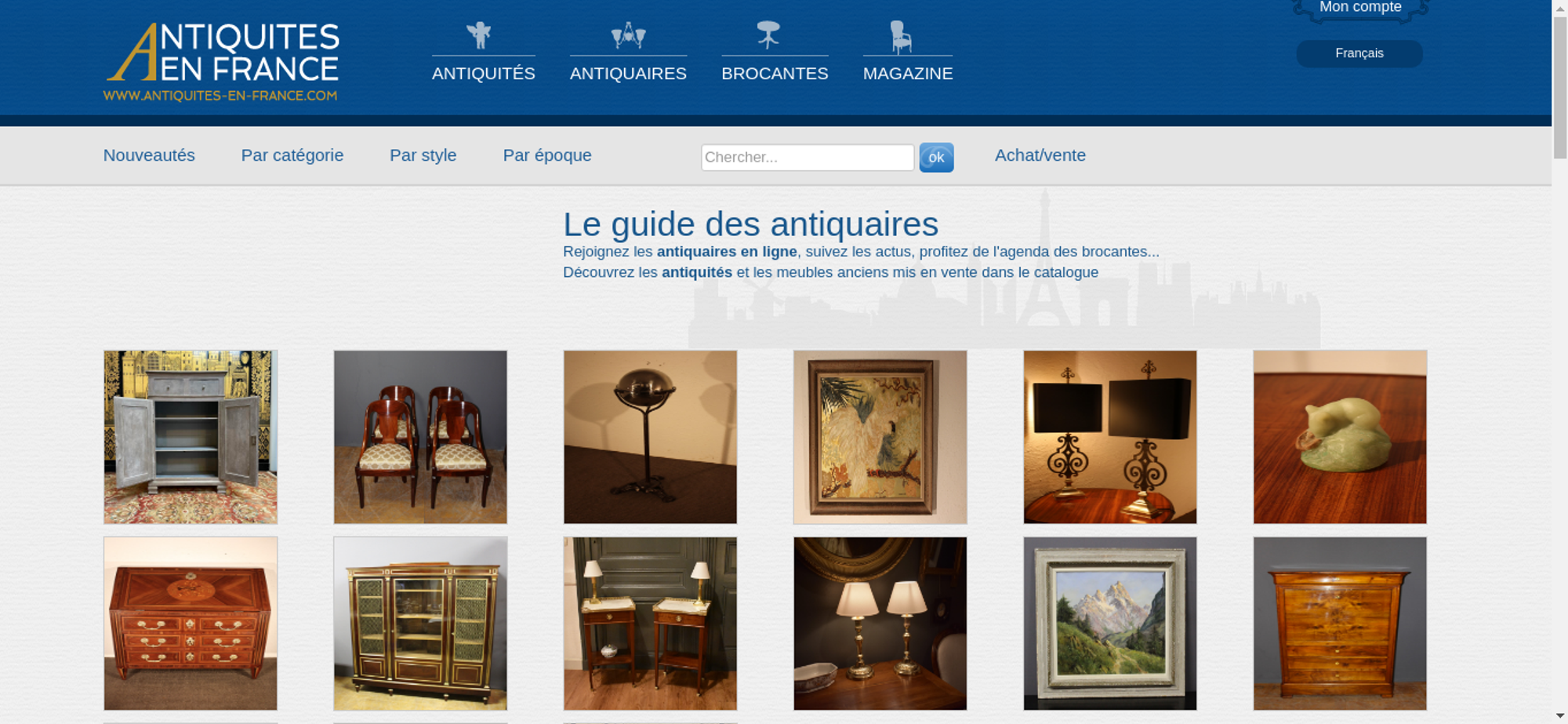Image resolution: width=1568 pixels, height=724 pixels.
Task: Focus the Chercher search field
Action: click(808, 158)
